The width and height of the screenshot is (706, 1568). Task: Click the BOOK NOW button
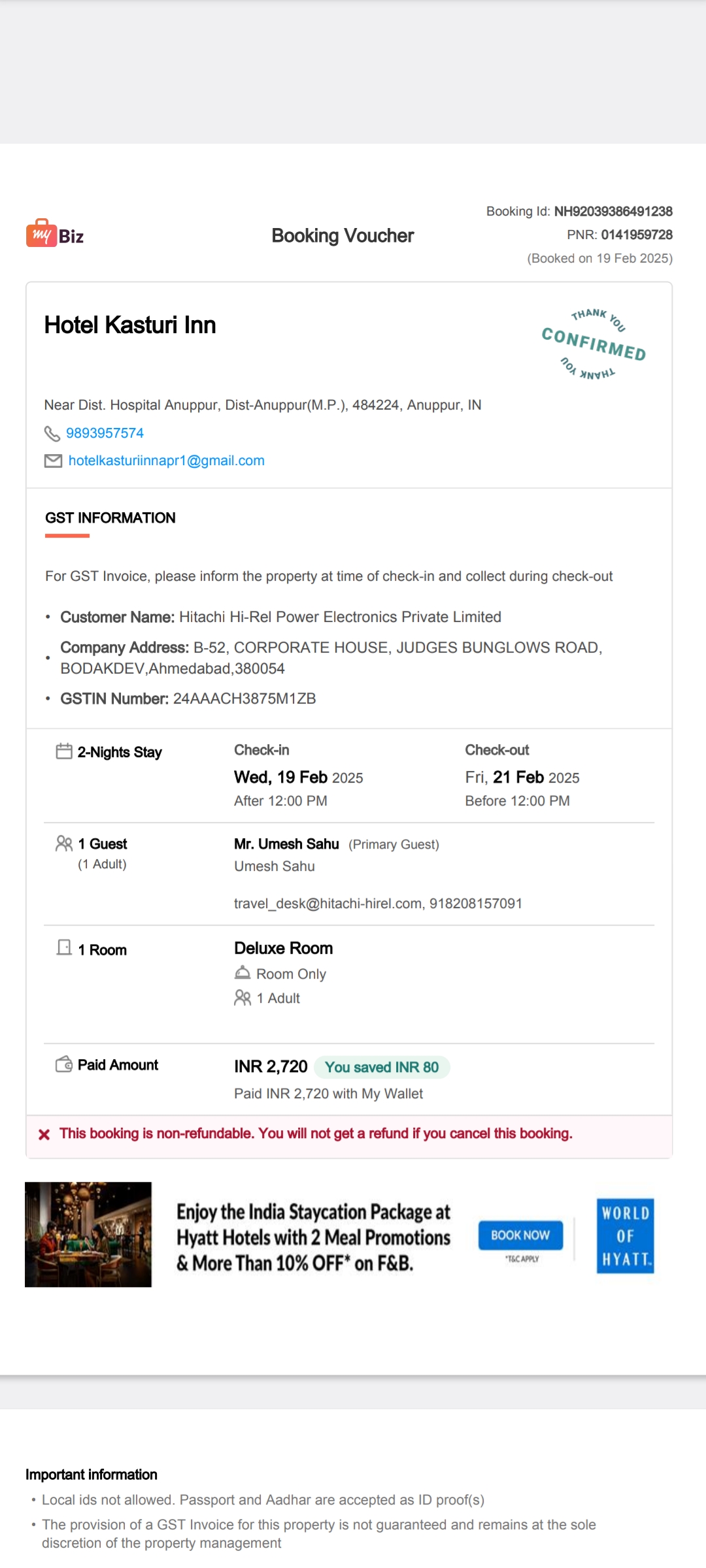(x=520, y=1235)
